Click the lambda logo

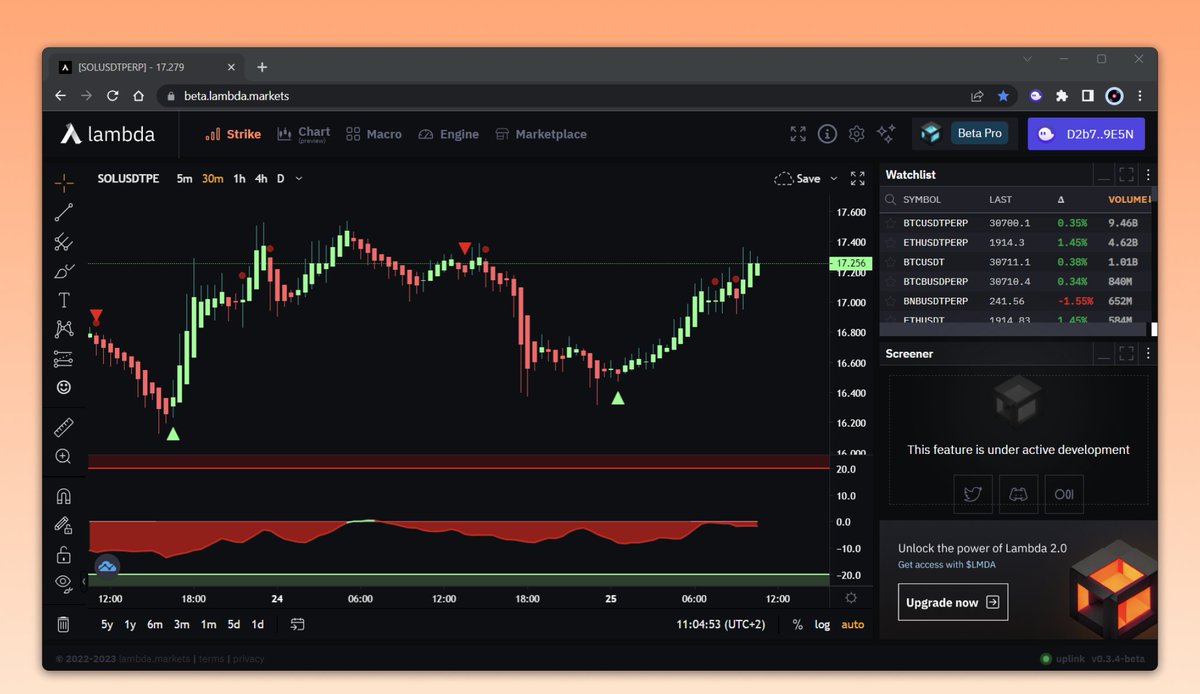pyautogui.click(x=108, y=134)
